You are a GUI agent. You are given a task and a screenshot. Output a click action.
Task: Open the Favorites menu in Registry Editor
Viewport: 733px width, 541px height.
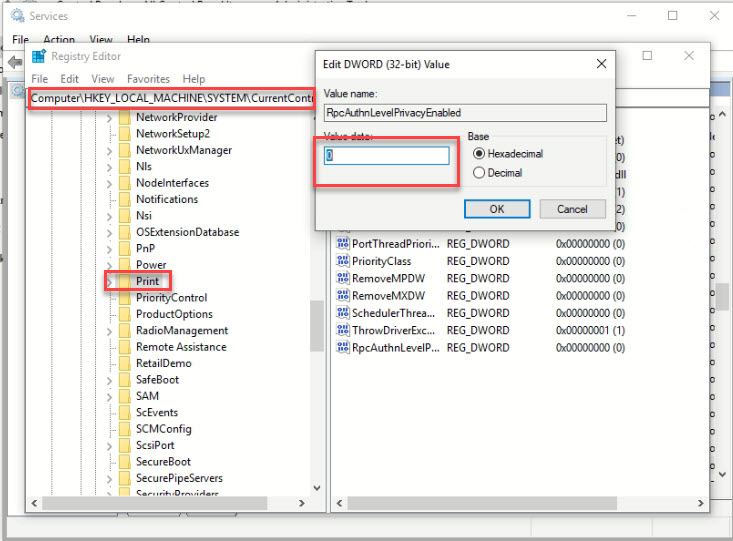point(147,79)
